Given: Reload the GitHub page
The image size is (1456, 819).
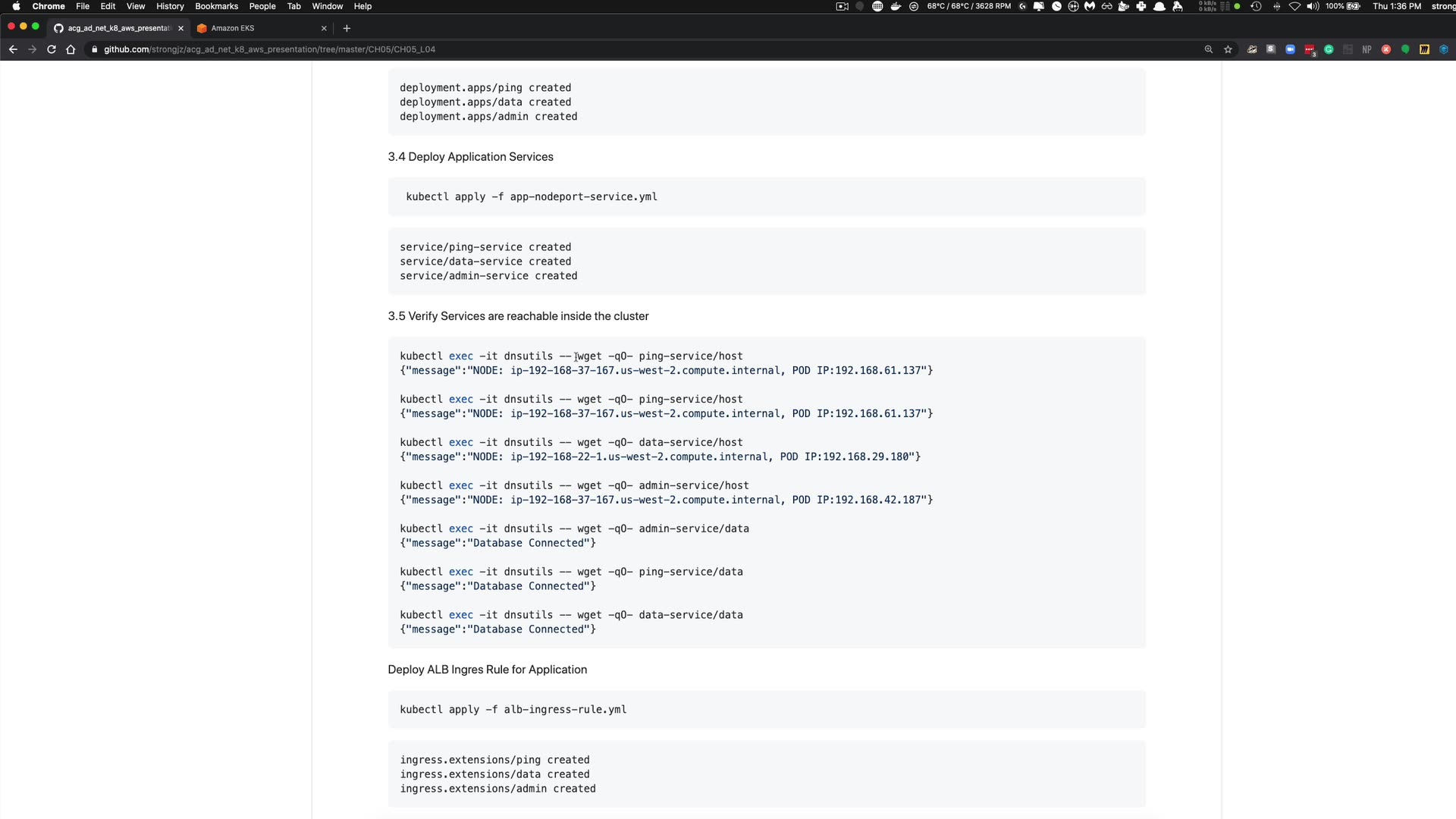Looking at the screenshot, I should point(52,49).
